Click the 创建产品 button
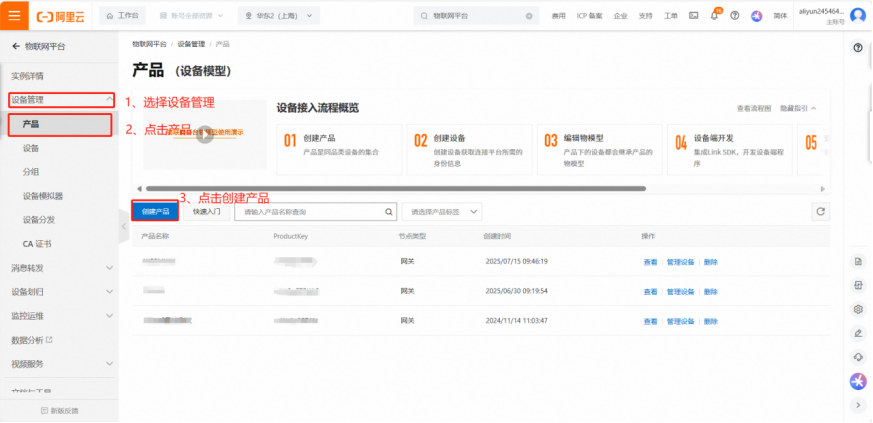Screen dimensions: 873x423 (x=155, y=211)
